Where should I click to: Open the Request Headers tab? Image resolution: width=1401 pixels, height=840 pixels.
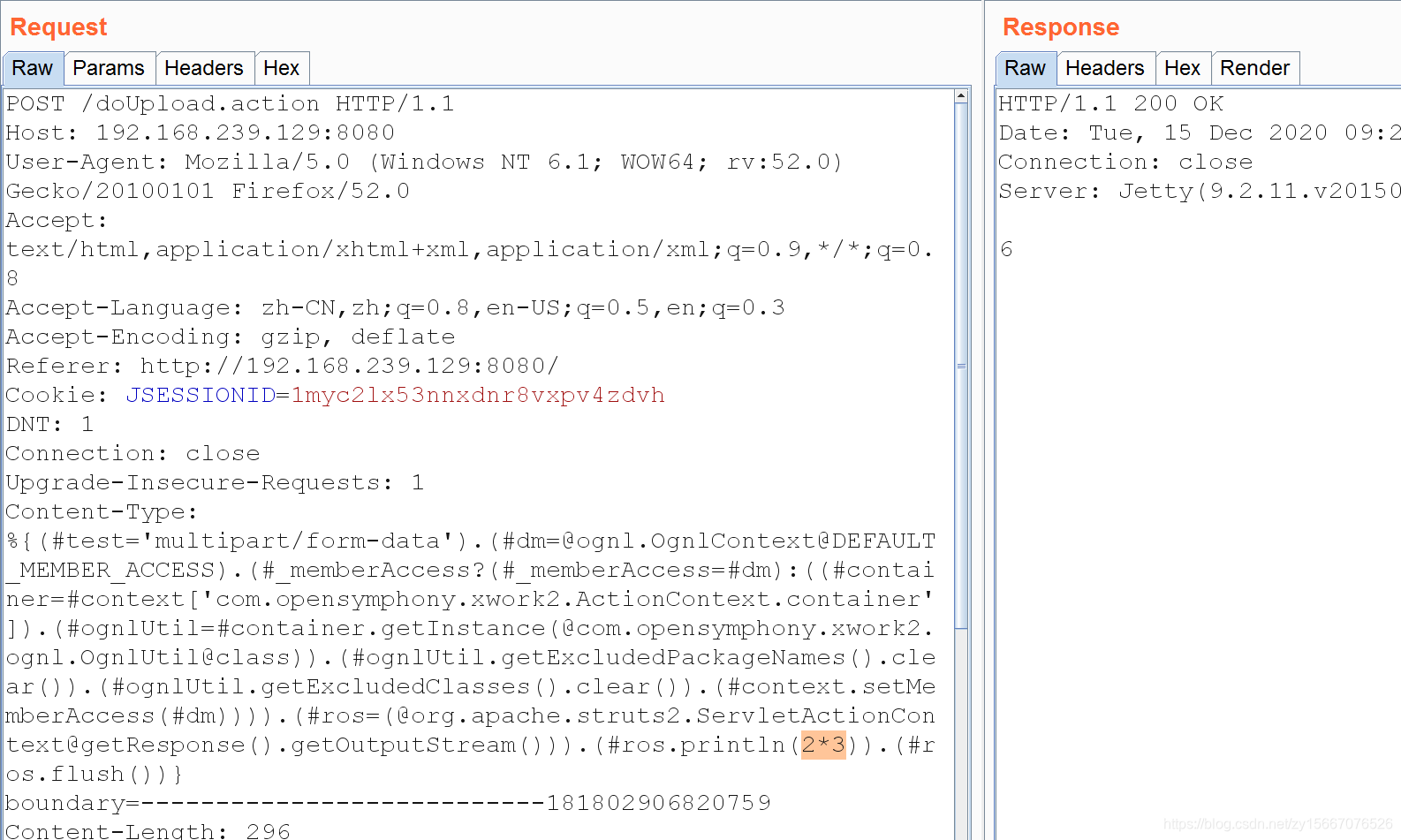point(204,68)
